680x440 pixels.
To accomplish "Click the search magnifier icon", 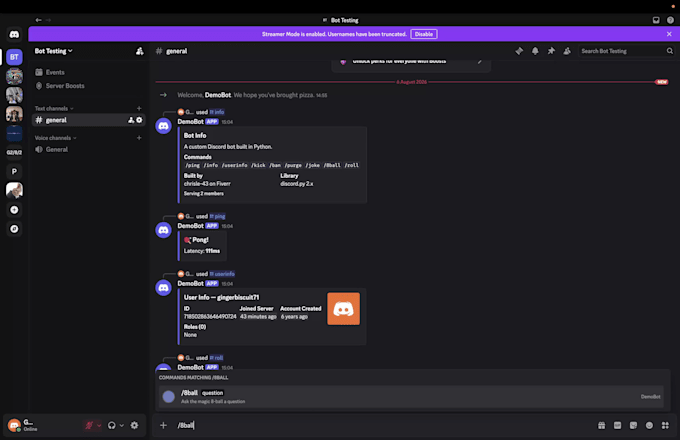I will [x=670, y=51].
